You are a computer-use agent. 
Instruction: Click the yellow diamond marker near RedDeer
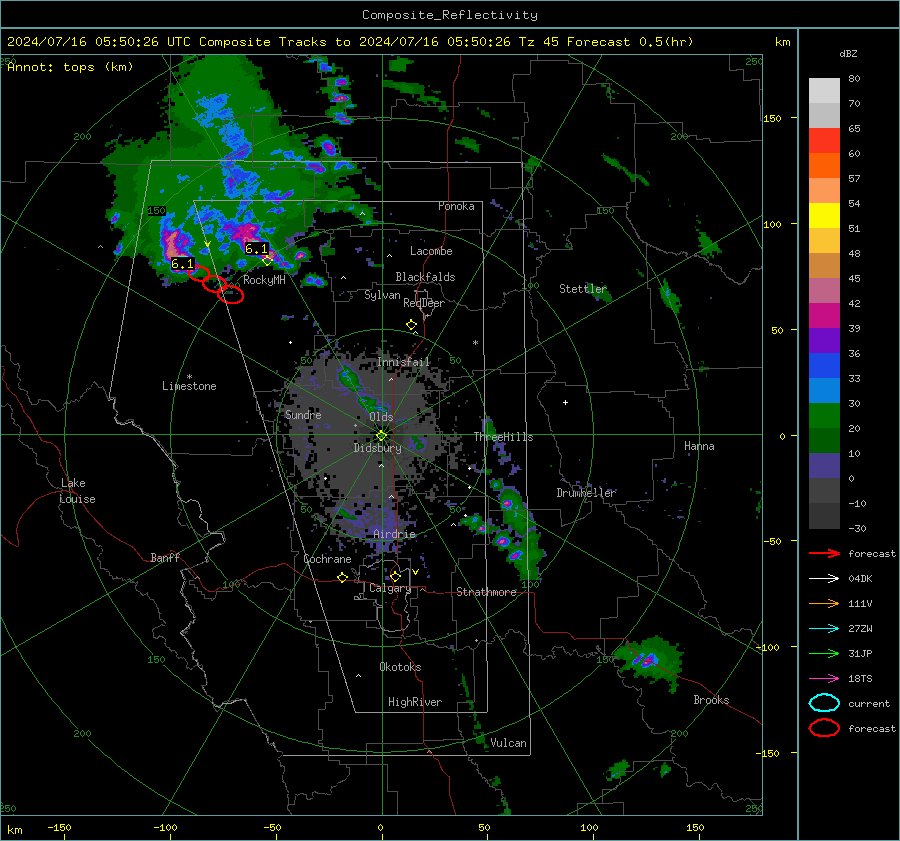coord(412,325)
